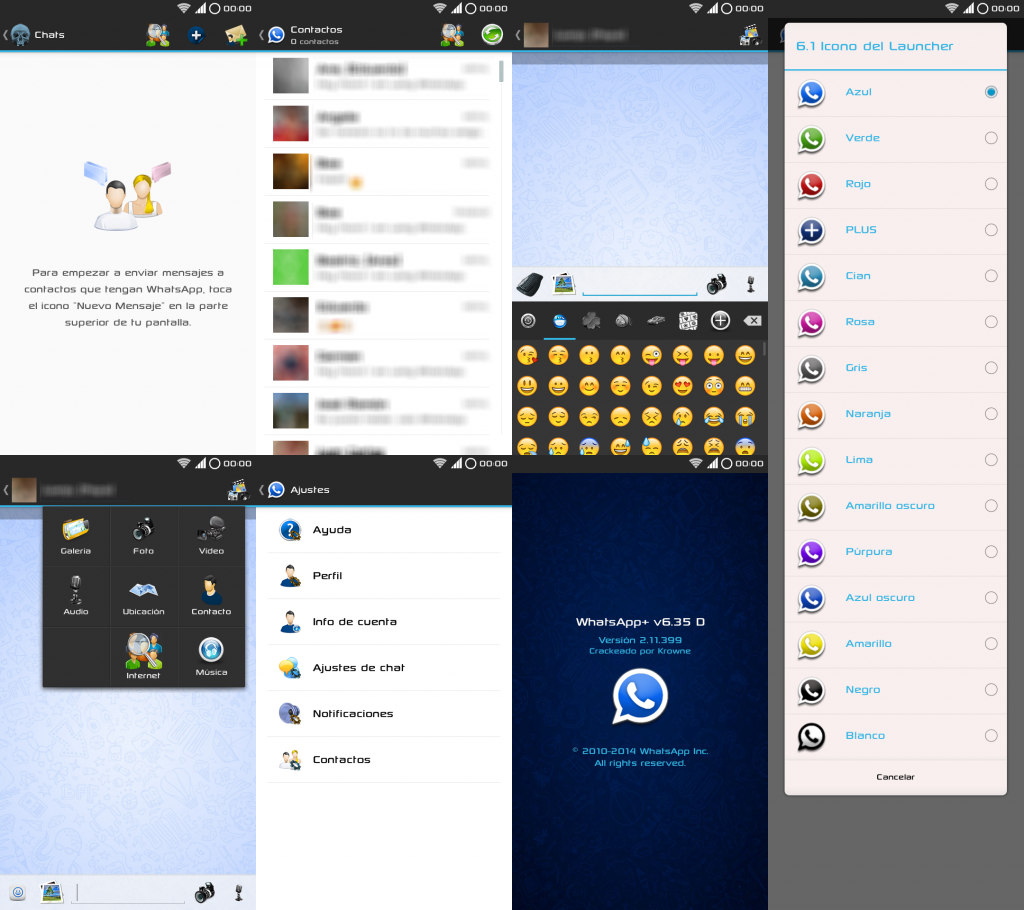Tap the smiley emoji button below attach menu chat
The height and width of the screenshot is (910, 1024).
click(x=18, y=892)
